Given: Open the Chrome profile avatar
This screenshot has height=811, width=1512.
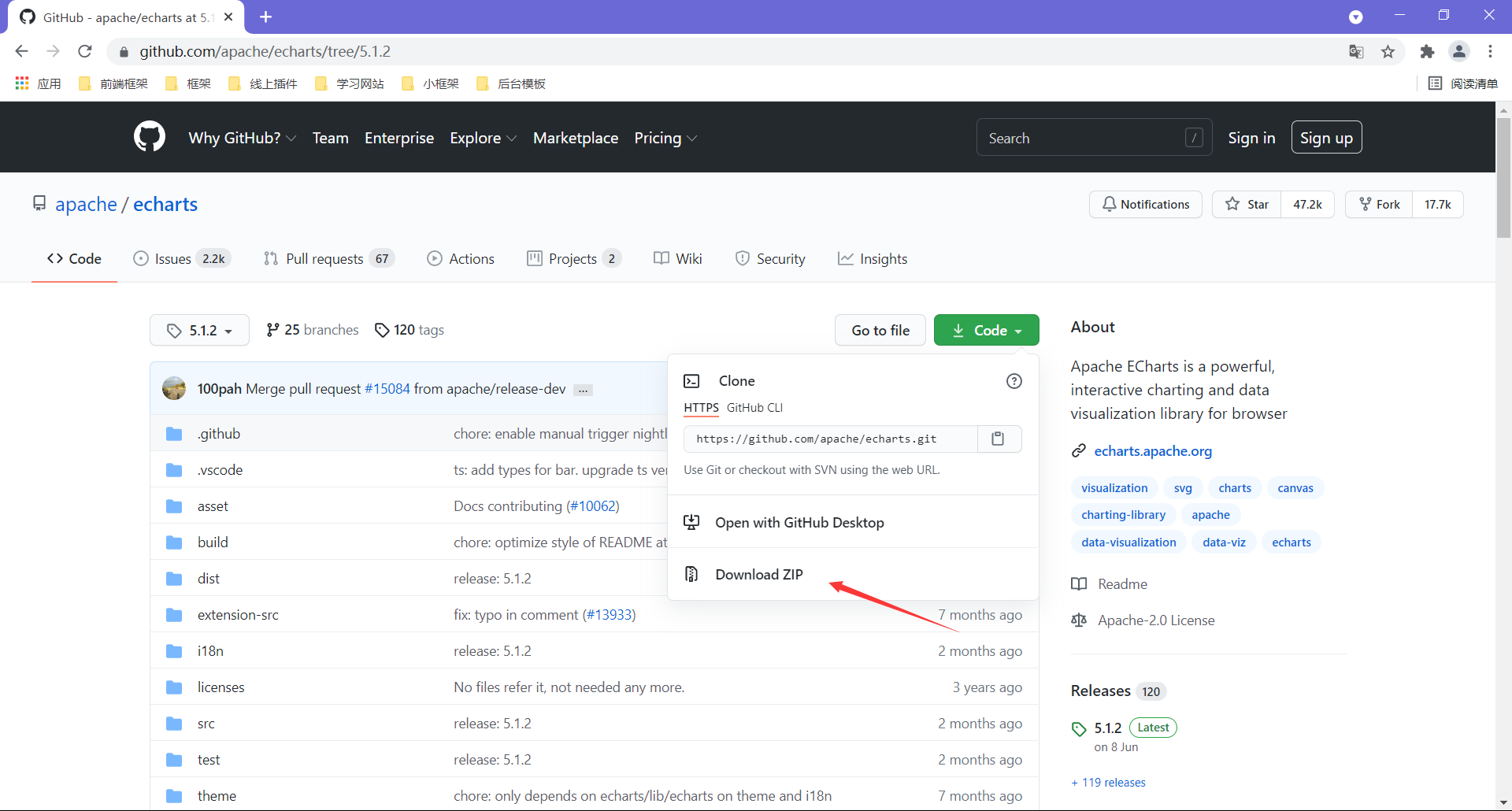Looking at the screenshot, I should point(1459,51).
